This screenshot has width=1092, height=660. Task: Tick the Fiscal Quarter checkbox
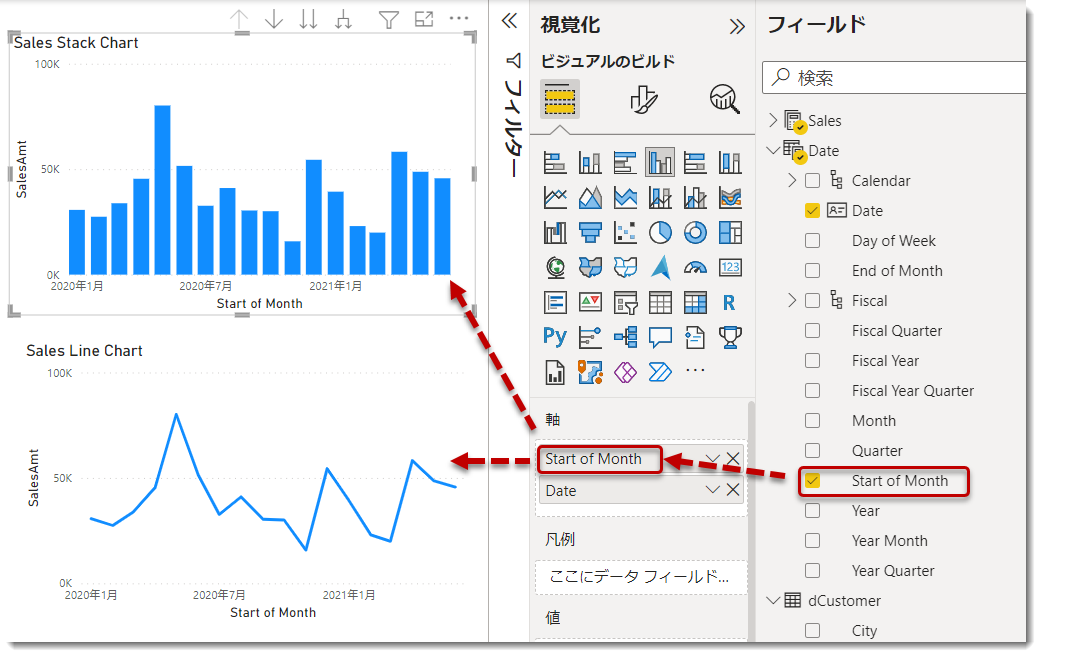pos(812,331)
